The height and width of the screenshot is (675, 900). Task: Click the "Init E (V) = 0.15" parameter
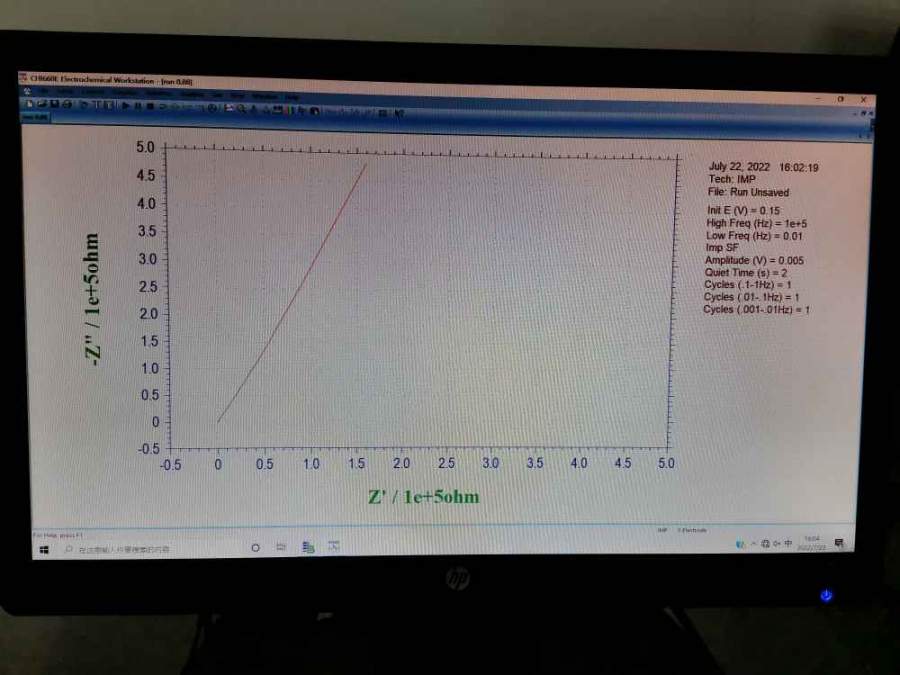[x=743, y=211]
